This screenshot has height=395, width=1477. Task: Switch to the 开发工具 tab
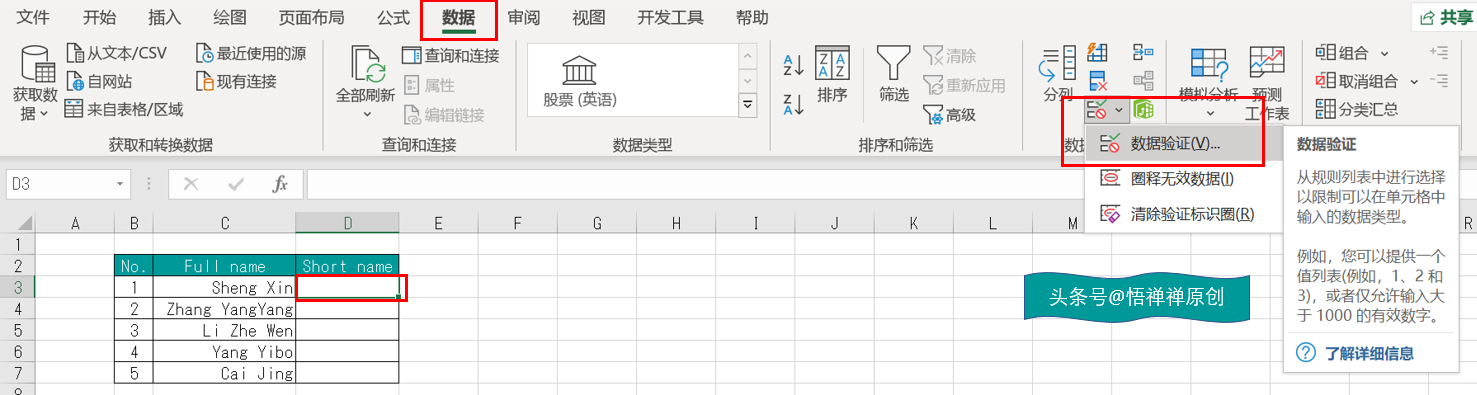pyautogui.click(x=669, y=17)
